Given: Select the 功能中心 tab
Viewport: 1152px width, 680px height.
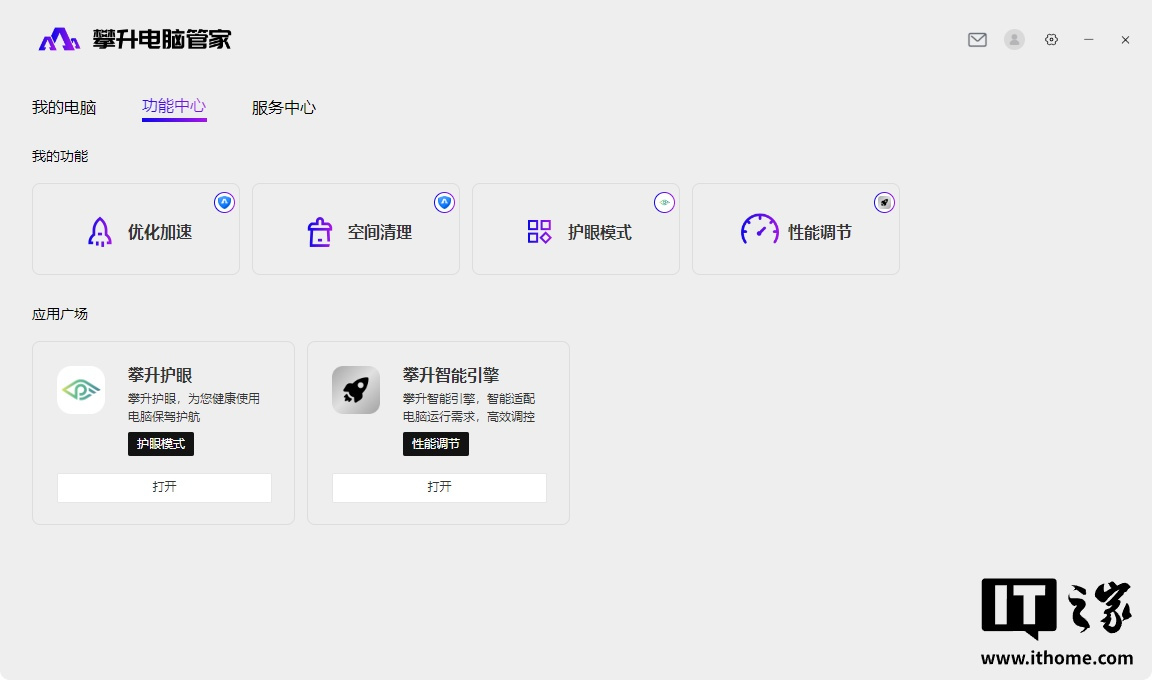Looking at the screenshot, I should click(174, 106).
